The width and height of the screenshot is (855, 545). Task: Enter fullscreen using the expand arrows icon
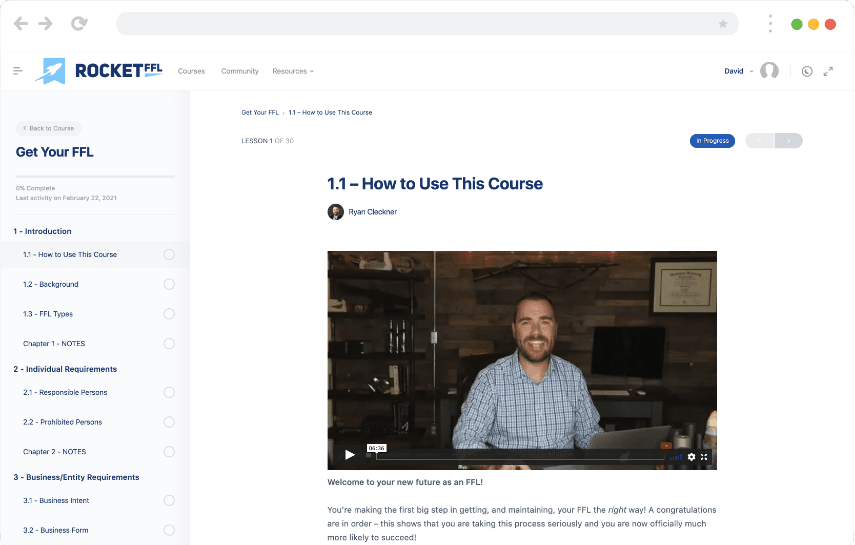(828, 71)
